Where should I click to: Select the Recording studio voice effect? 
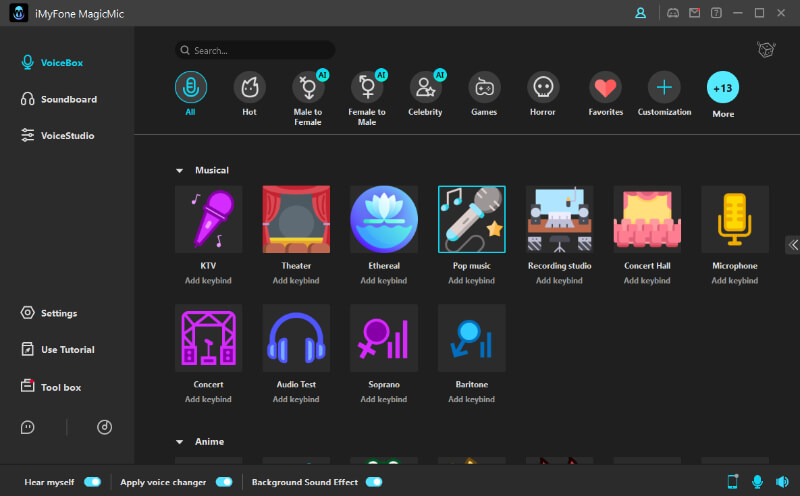pos(559,219)
